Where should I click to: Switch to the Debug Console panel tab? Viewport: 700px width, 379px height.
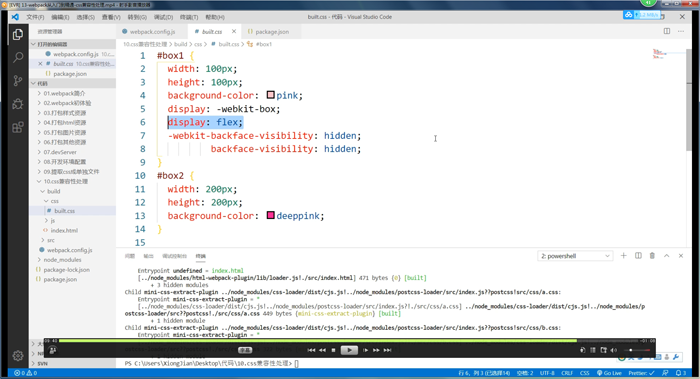(x=175, y=256)
